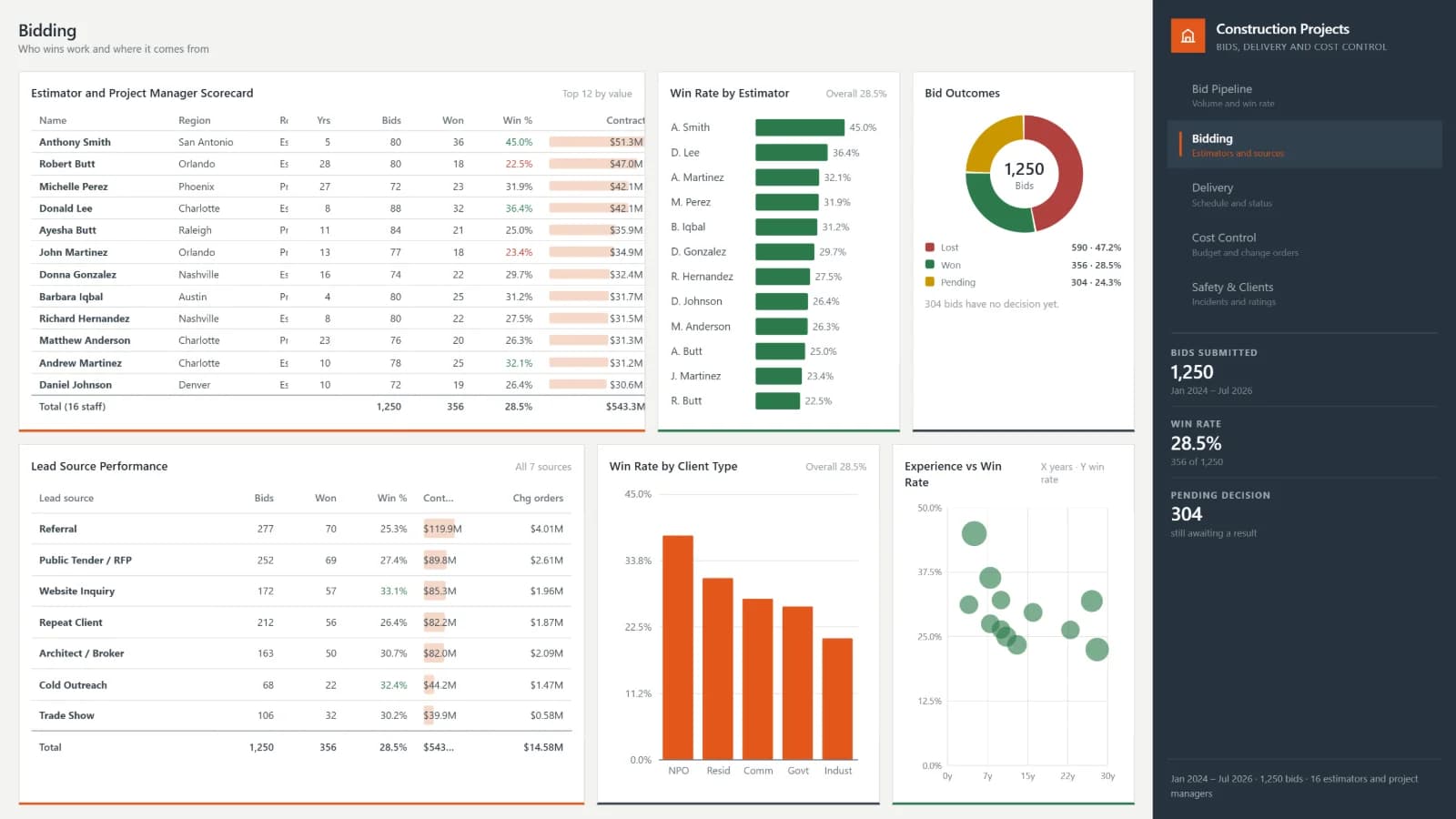Click the Construction Projects orange logo icon
This screenshot has height=819, width=1456.
pyautogui.click(x=1188, y=36)
